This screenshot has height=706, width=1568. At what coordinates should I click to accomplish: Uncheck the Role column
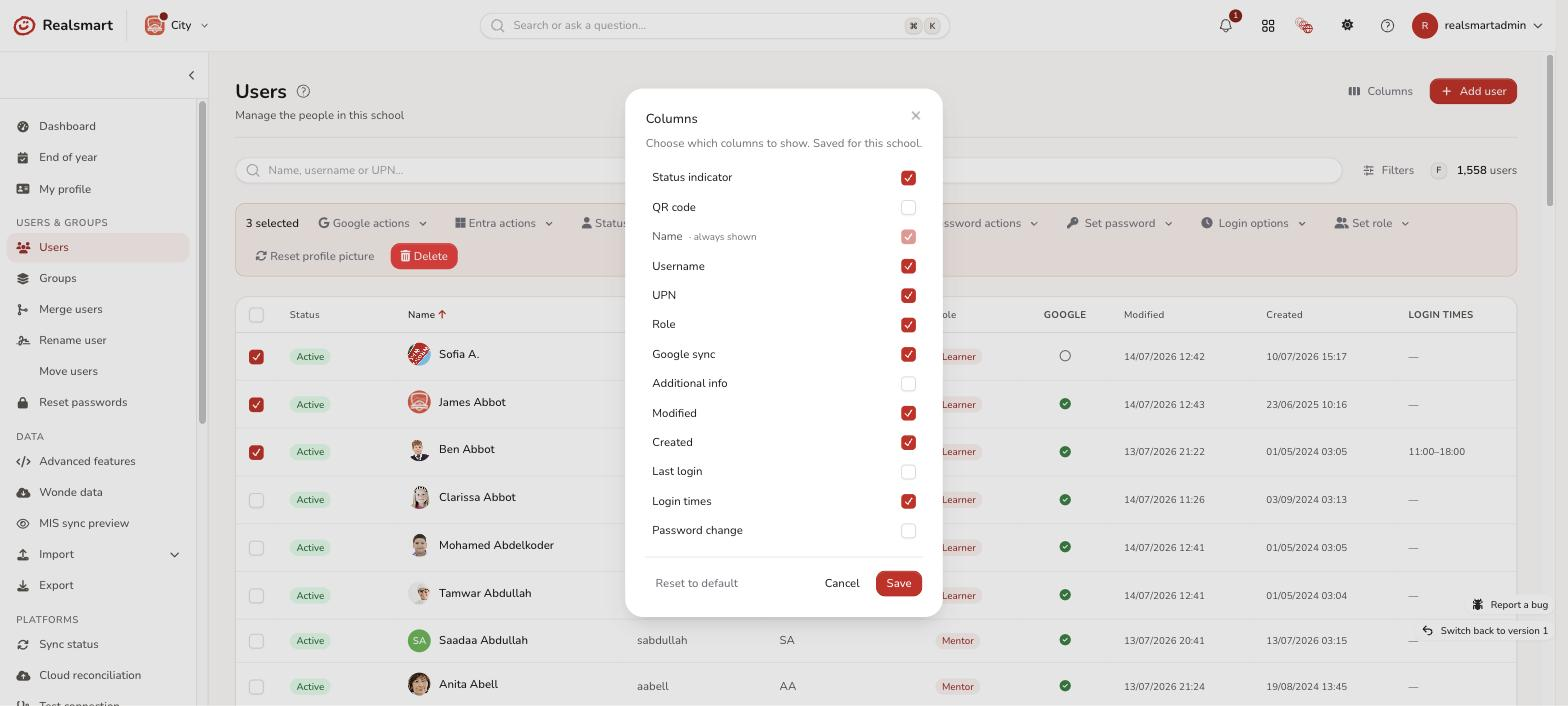click(x=908, y=325)
